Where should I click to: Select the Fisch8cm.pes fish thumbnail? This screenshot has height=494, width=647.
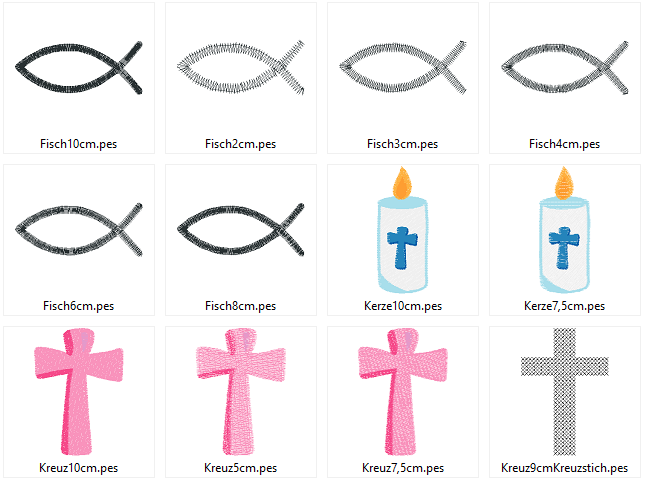pyautogui.click(x=241, y=229)
